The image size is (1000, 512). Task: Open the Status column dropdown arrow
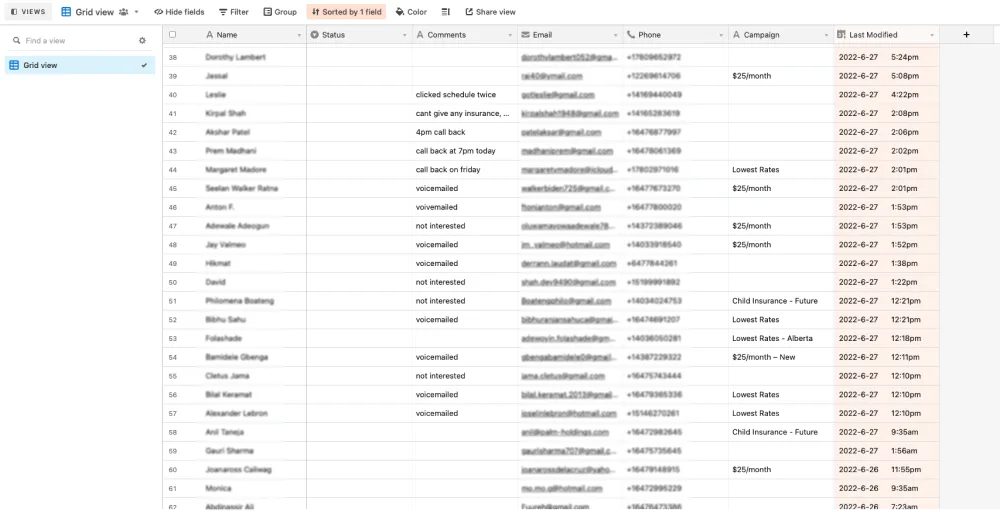pos(404,35)
